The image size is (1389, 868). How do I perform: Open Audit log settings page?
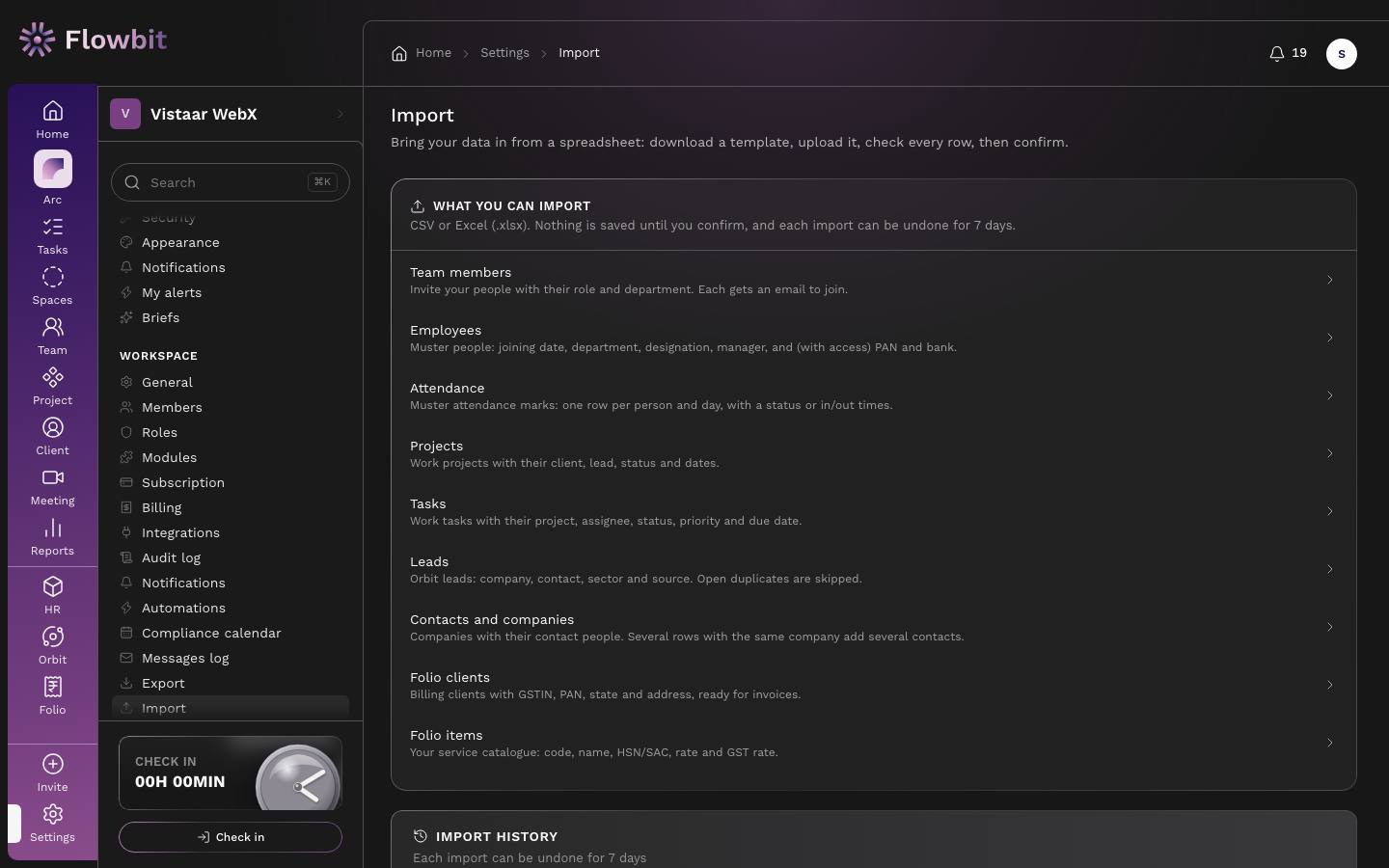pos(231,558)
